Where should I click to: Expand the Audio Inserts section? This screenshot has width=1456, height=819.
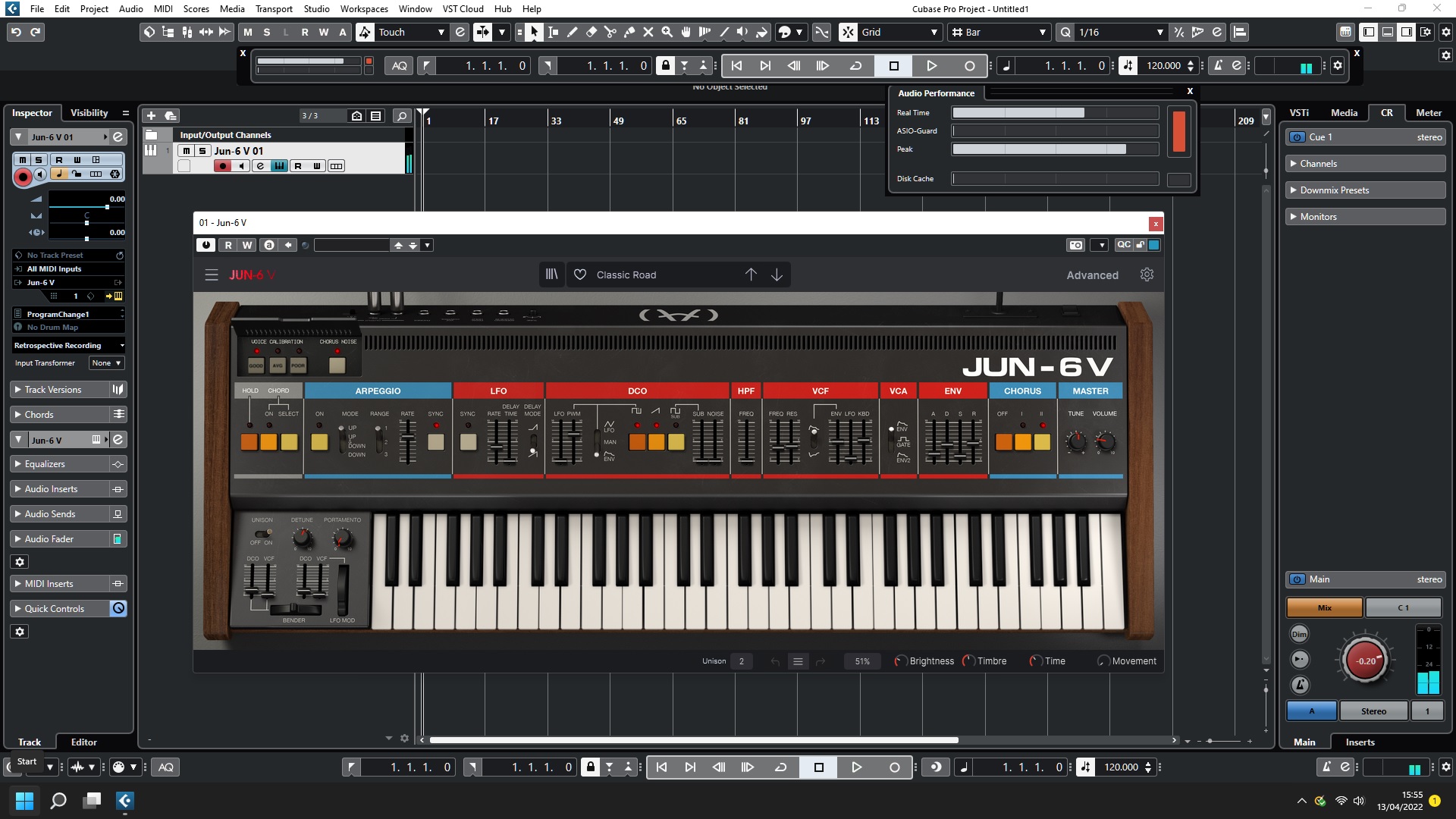60,489
